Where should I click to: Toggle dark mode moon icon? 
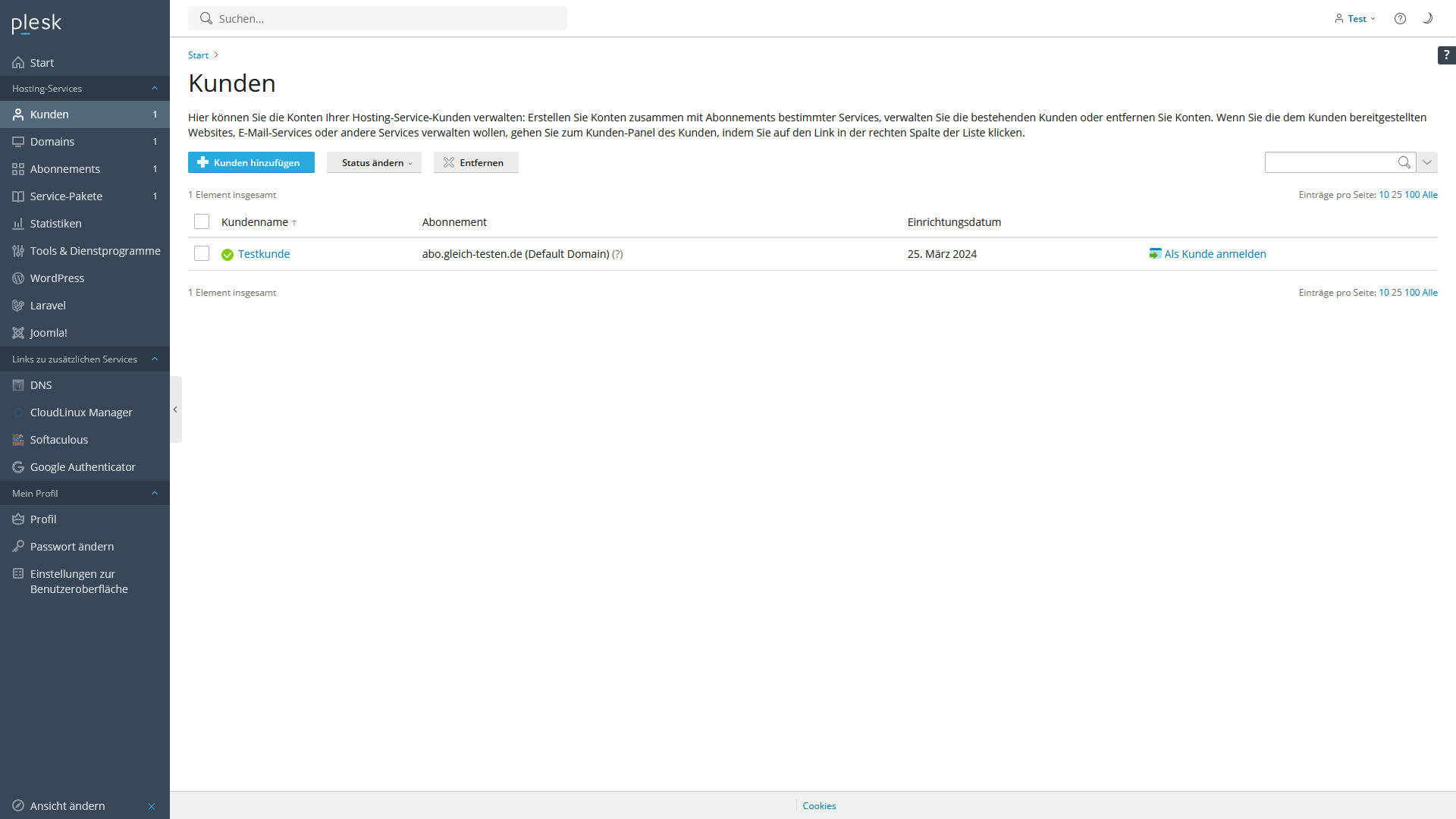[1427, 18]
